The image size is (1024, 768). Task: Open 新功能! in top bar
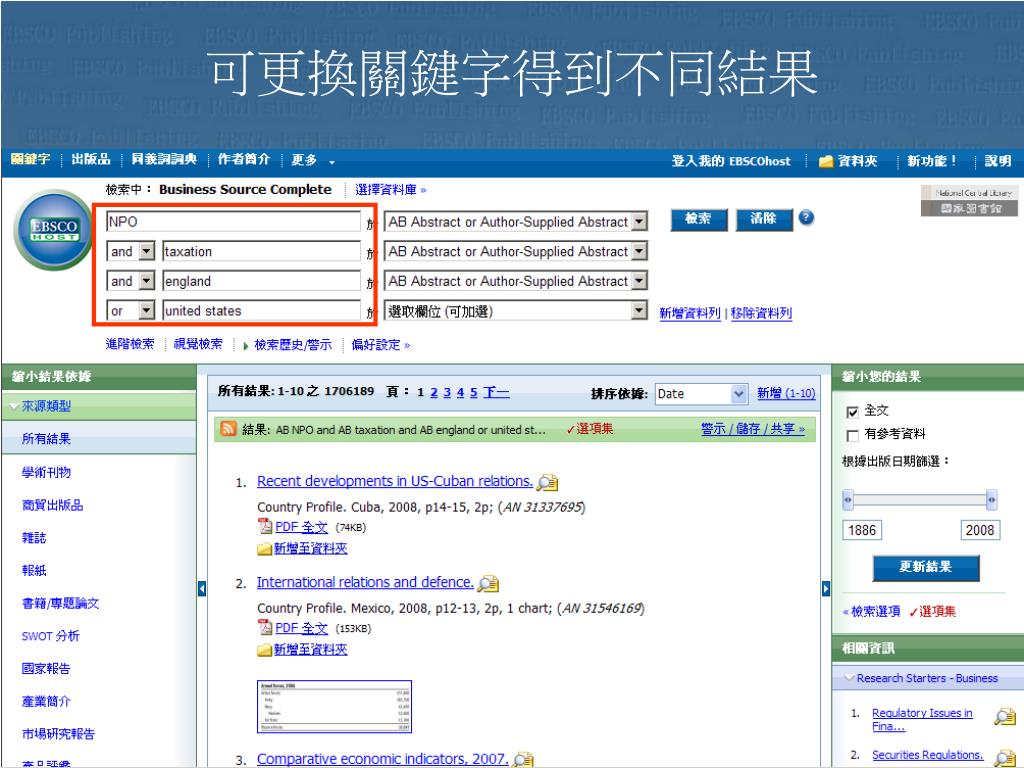pos(932,161)
